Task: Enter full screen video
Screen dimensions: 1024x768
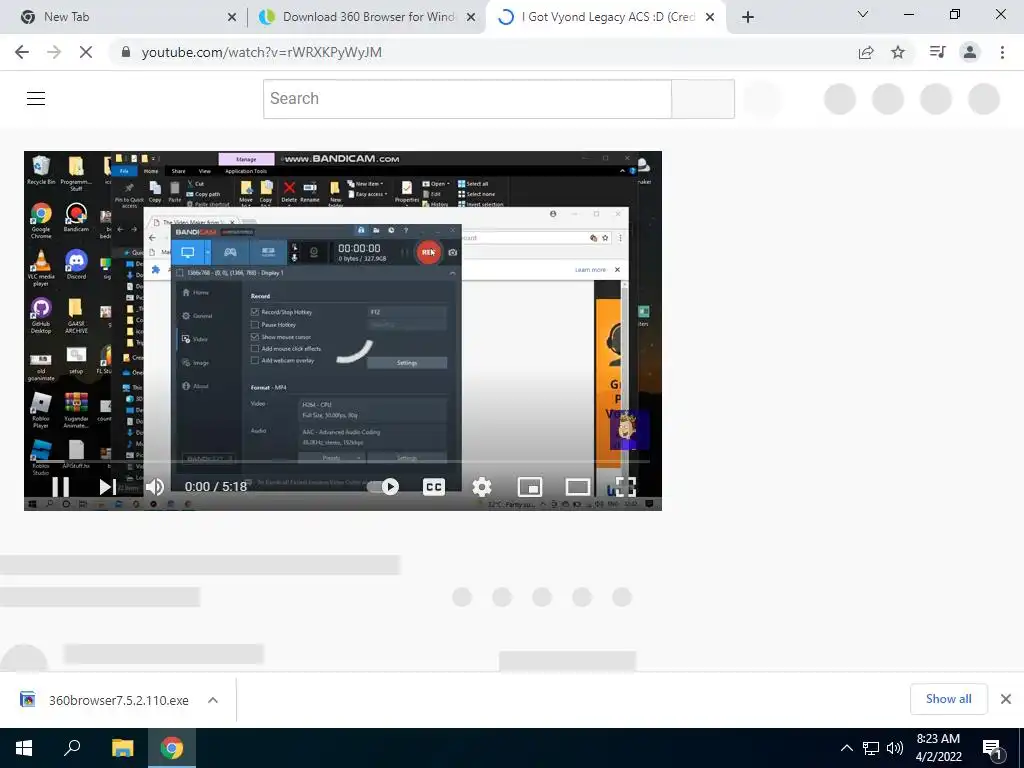Action: click(625, 487)
